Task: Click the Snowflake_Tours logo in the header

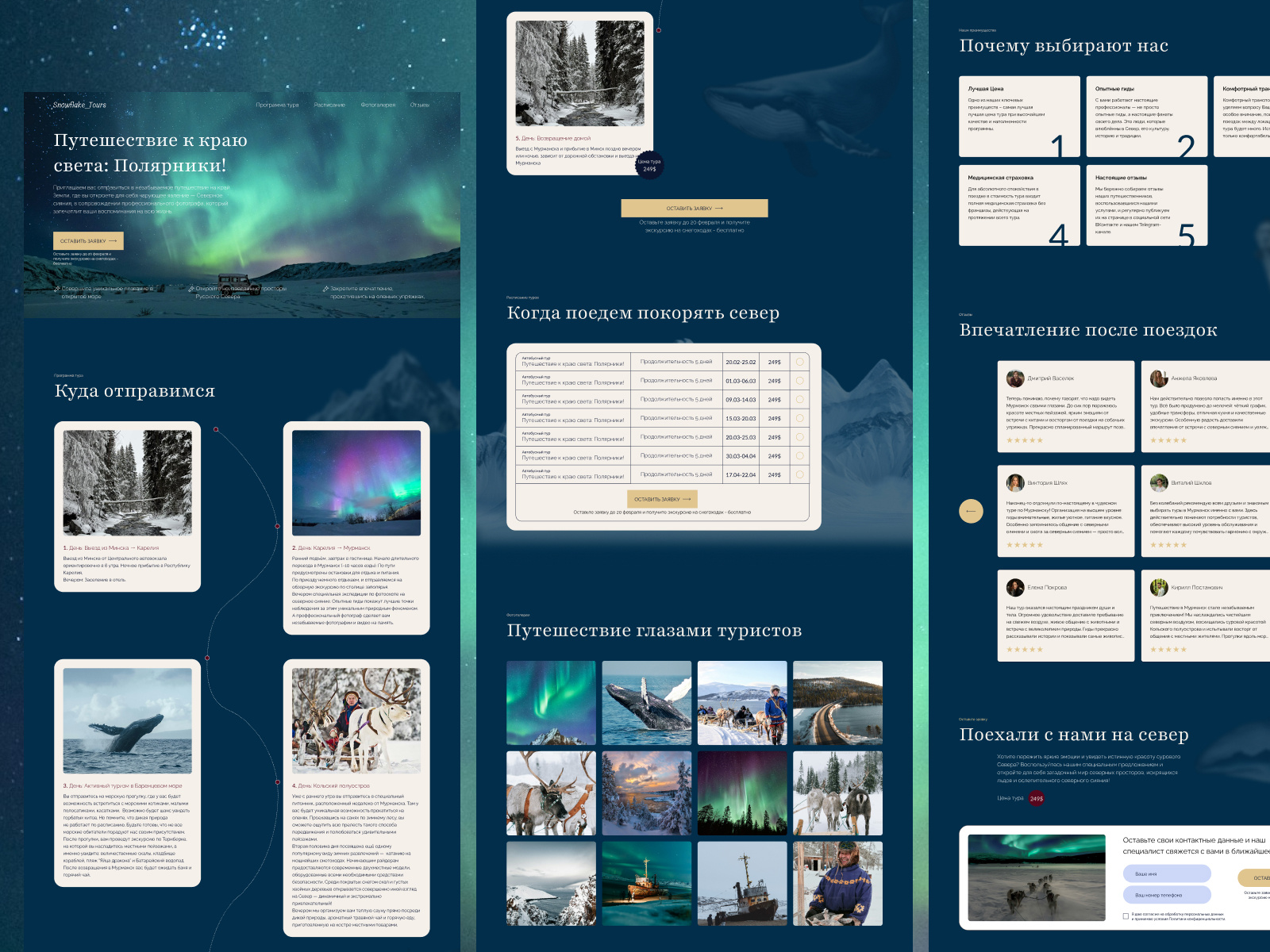Action: (79, 105)
